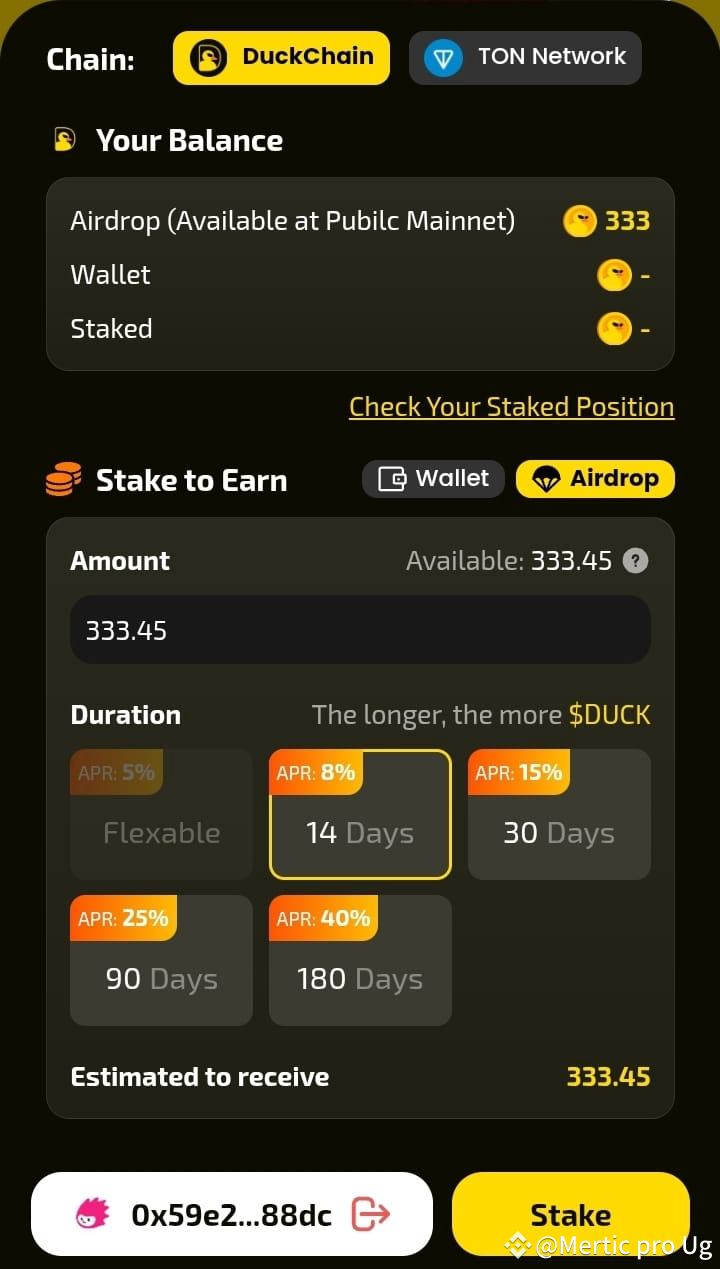Click the yellow Stake button
The image size is (720, 1269).
(571, 1214)
